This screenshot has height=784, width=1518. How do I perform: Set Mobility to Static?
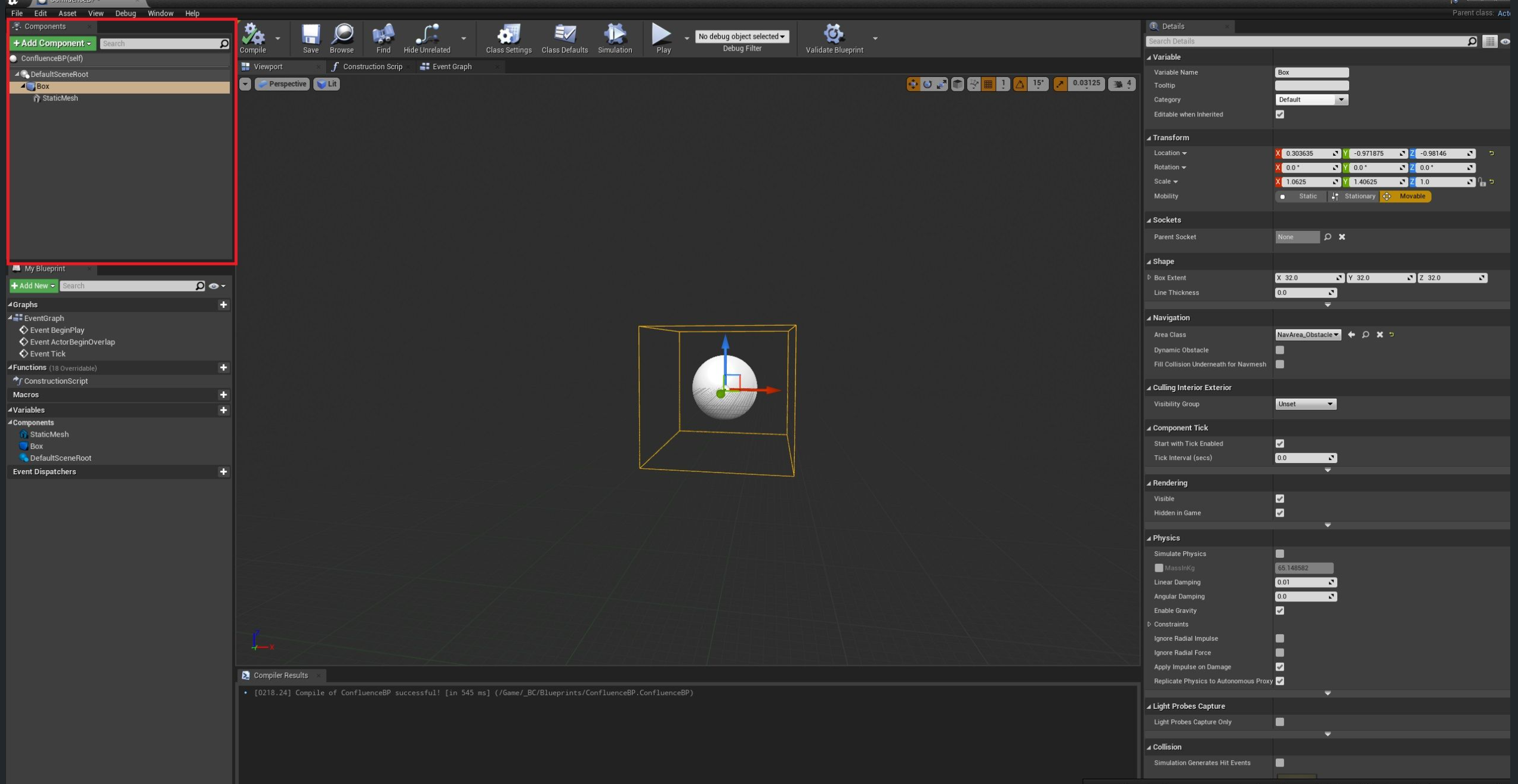tap(1301, 196)
